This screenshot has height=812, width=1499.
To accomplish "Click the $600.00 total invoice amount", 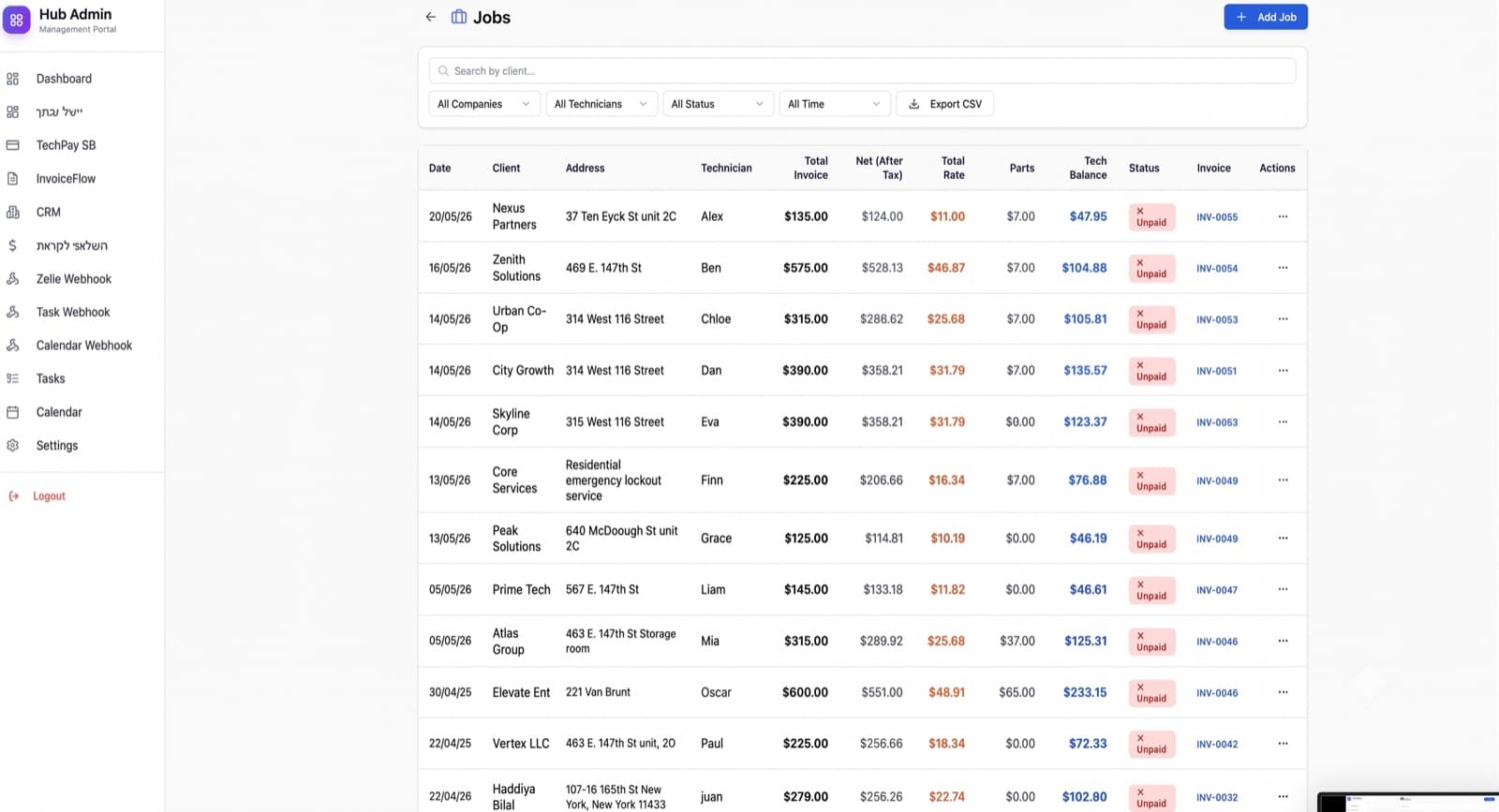I will 805,693.
